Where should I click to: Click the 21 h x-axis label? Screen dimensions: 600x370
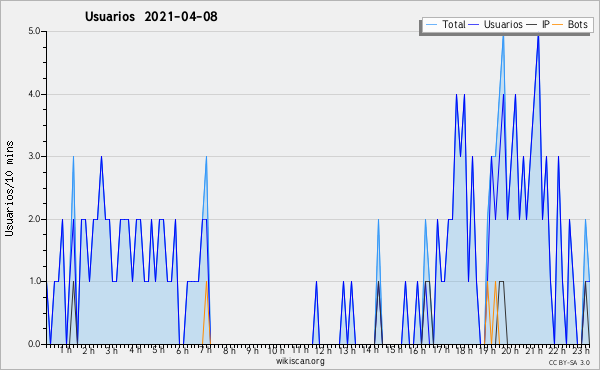534,350
